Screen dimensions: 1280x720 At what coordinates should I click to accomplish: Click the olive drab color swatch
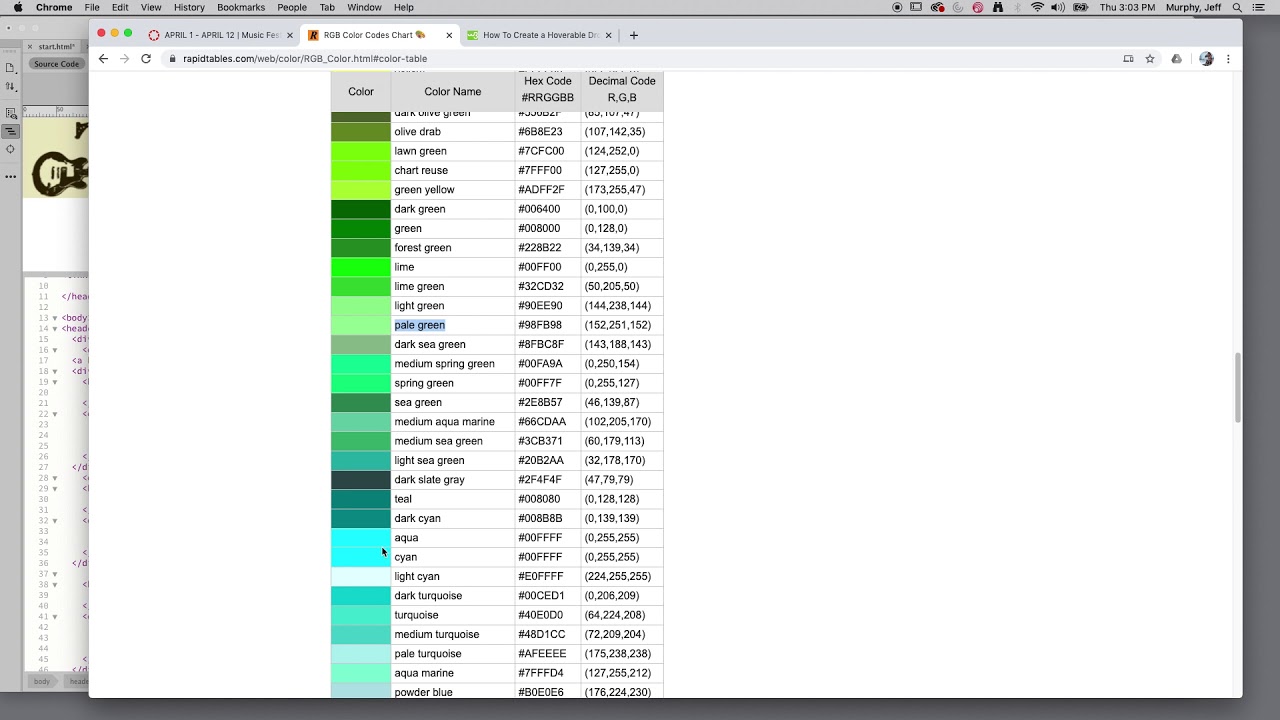[x=361, y=132]
